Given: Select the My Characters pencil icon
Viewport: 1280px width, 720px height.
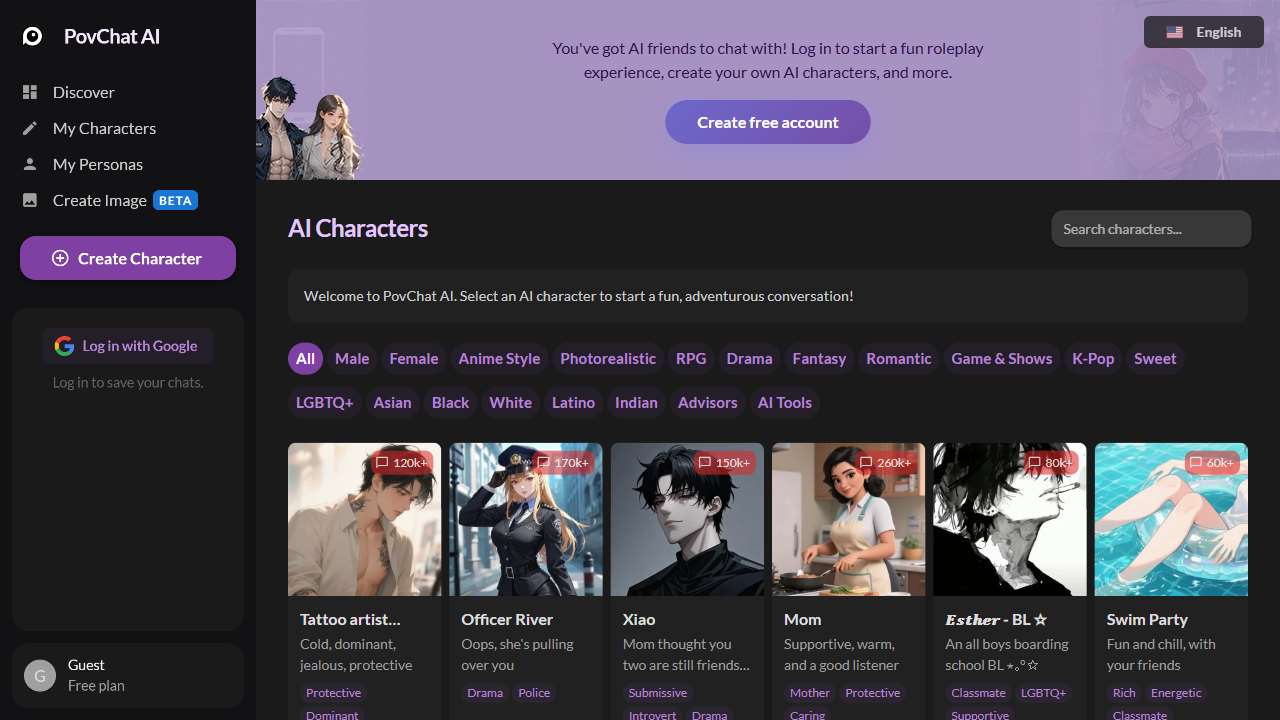Looking at the screenshot, I should 31,128.
